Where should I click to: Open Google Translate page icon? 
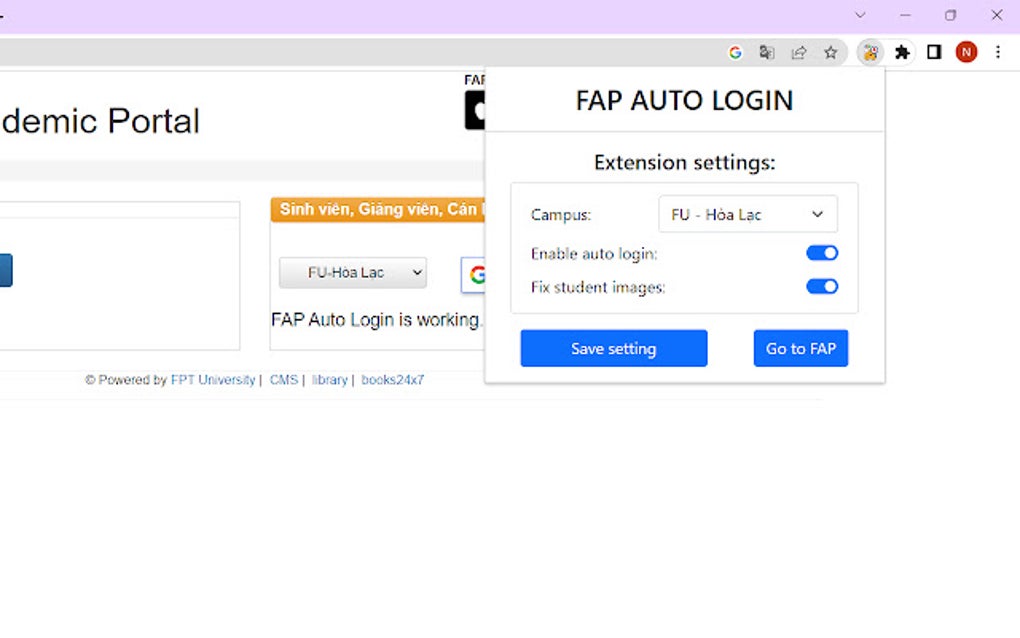click(x=767, y=51)
